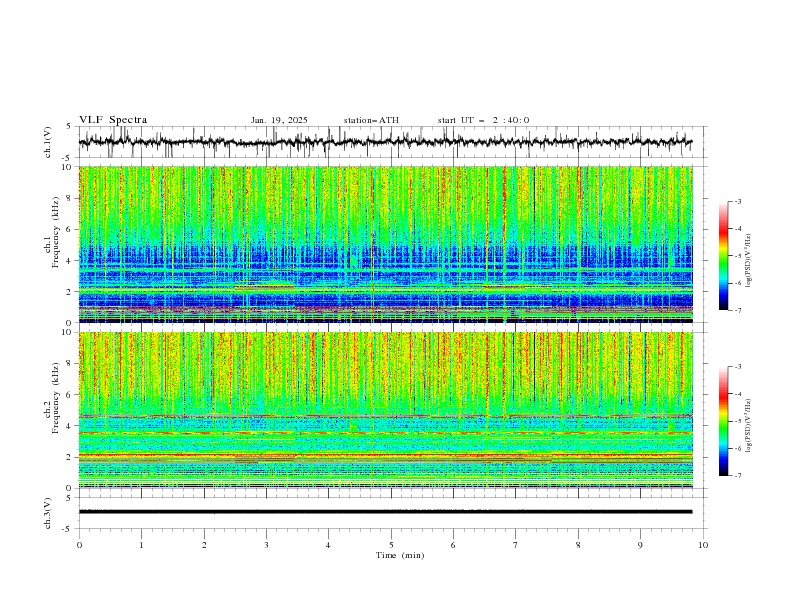This screenshot has height=612, width=792.
Task: Click time-axis tick label "7"
Action: (516, 545)
